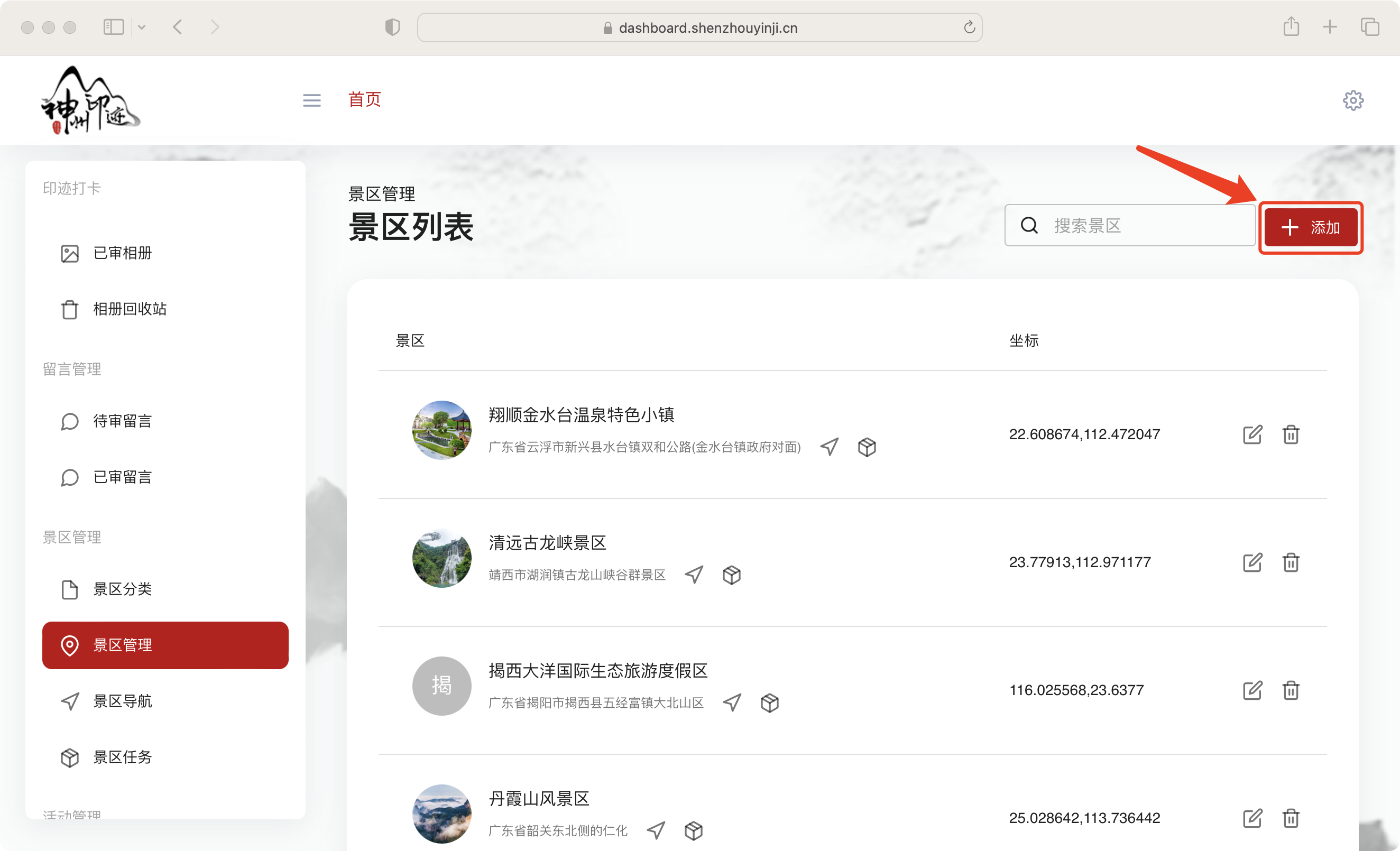Screen dimensions: 1400x851
Task: Click task cube icon for 丹霞山风景区
Action: tap(693, 830)
